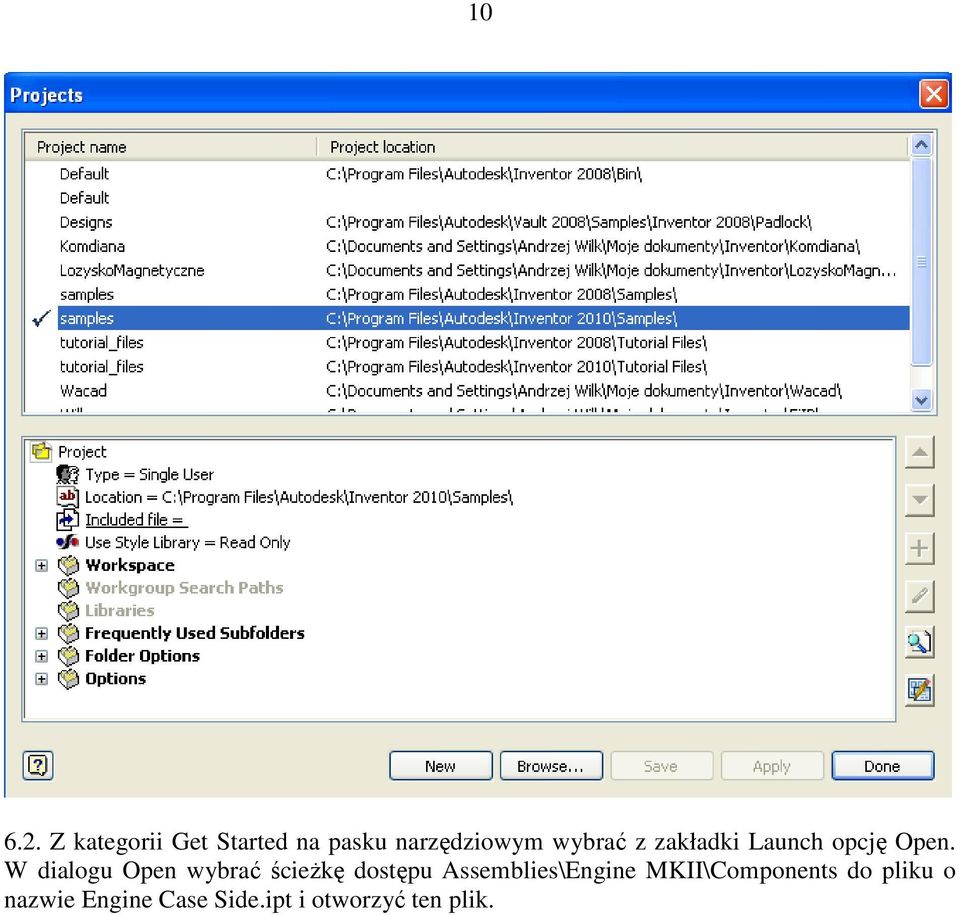960x915 pixels.
Task: Click the Workspace folder icon
Action: click(x=69, y=565)
